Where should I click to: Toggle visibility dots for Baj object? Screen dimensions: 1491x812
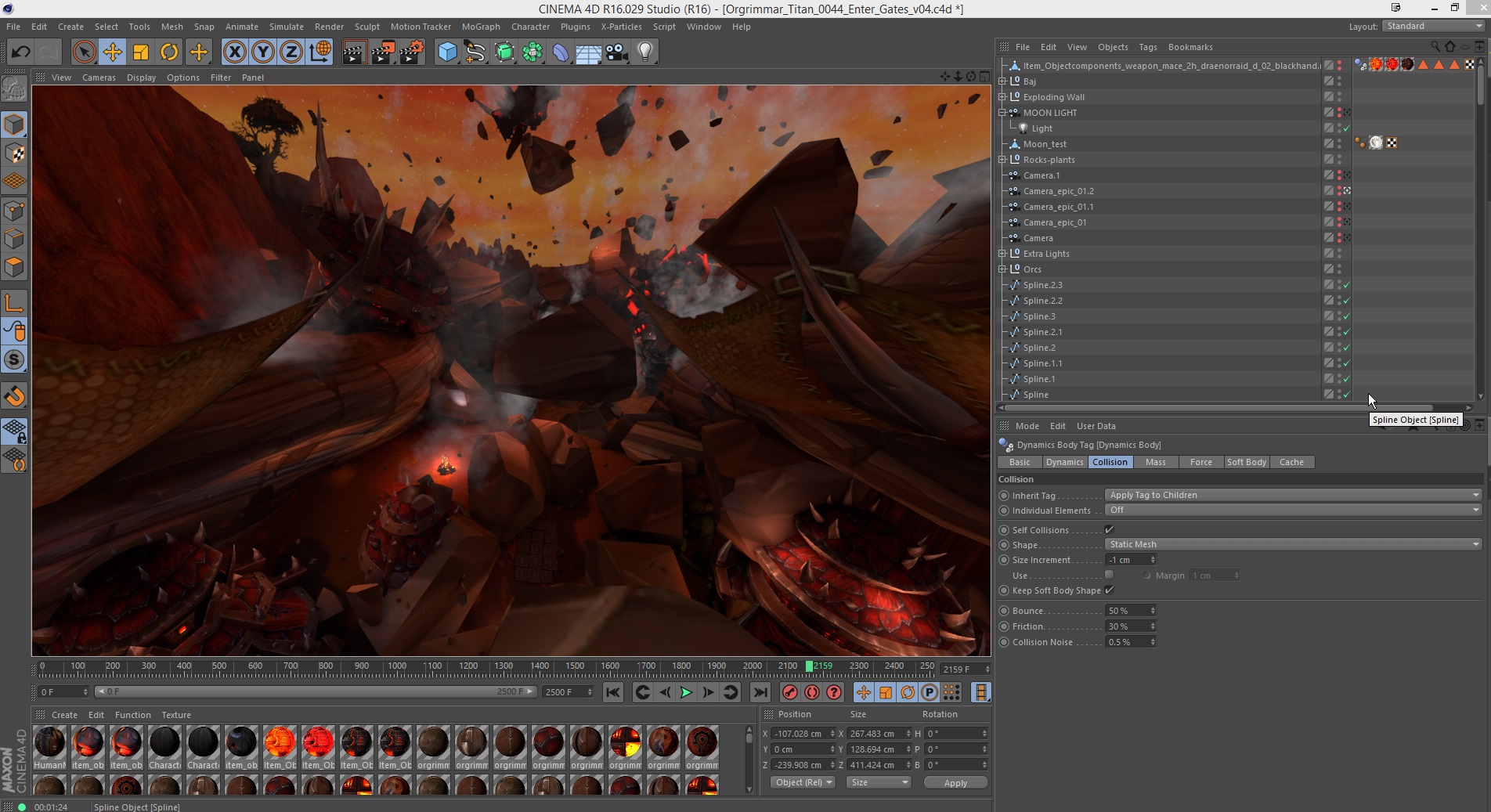coord(1339,81)
